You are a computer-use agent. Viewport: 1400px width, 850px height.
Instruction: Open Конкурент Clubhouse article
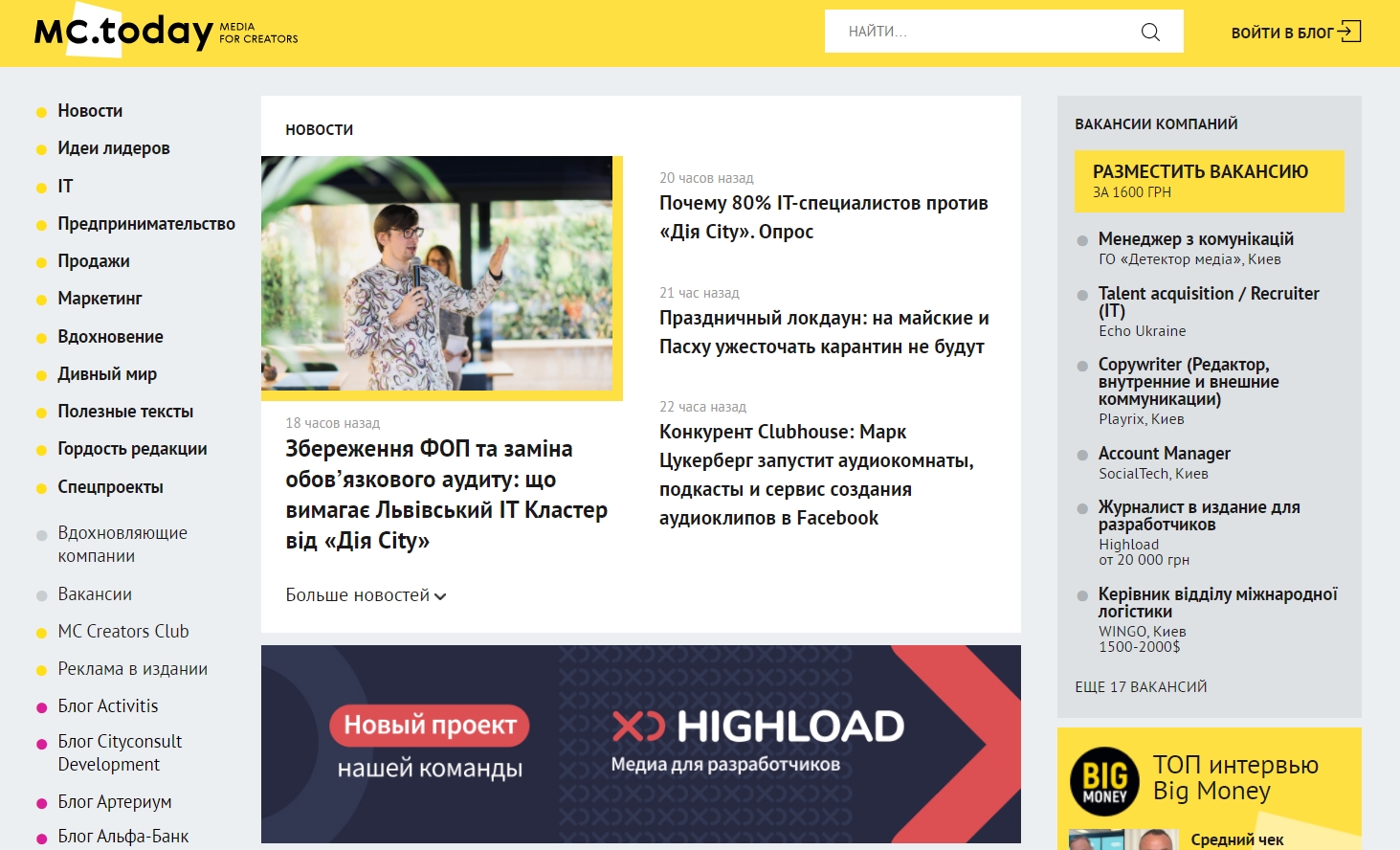point(816,475)
